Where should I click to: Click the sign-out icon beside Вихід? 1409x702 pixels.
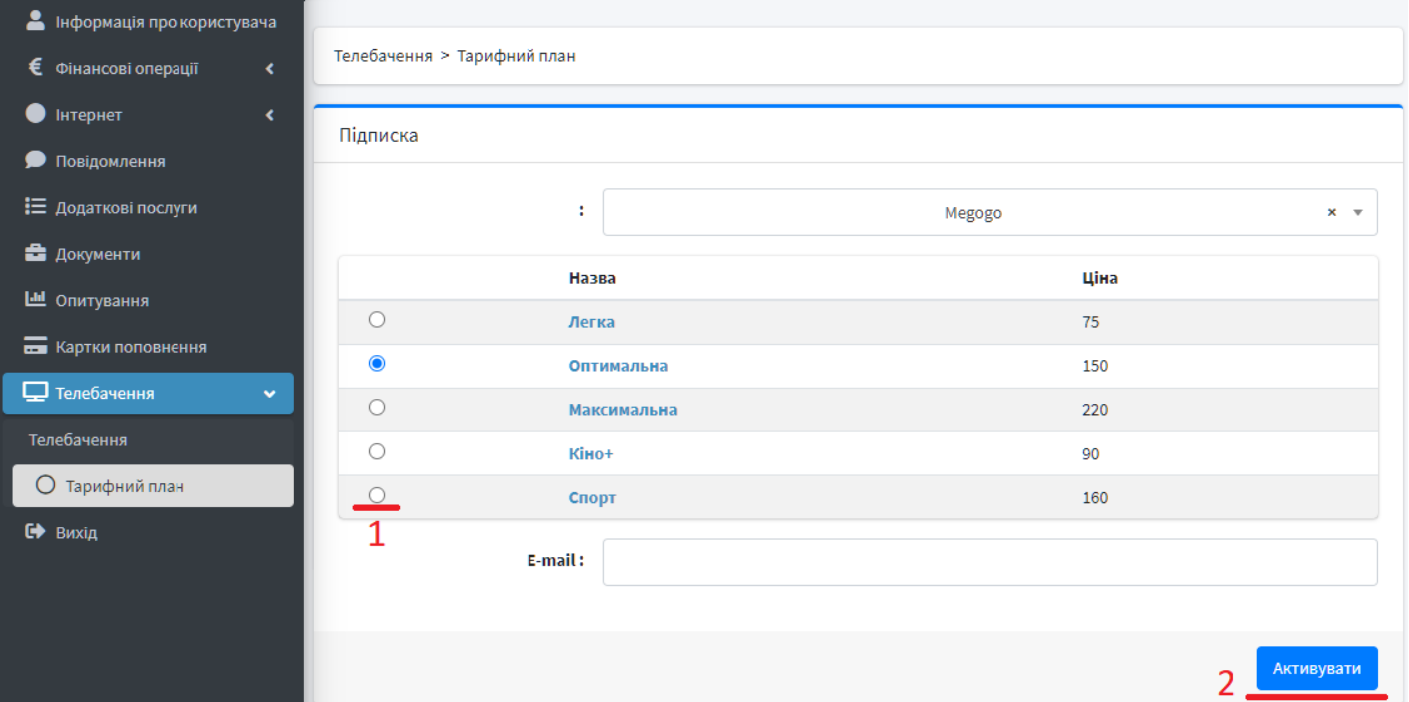[36, 532]
